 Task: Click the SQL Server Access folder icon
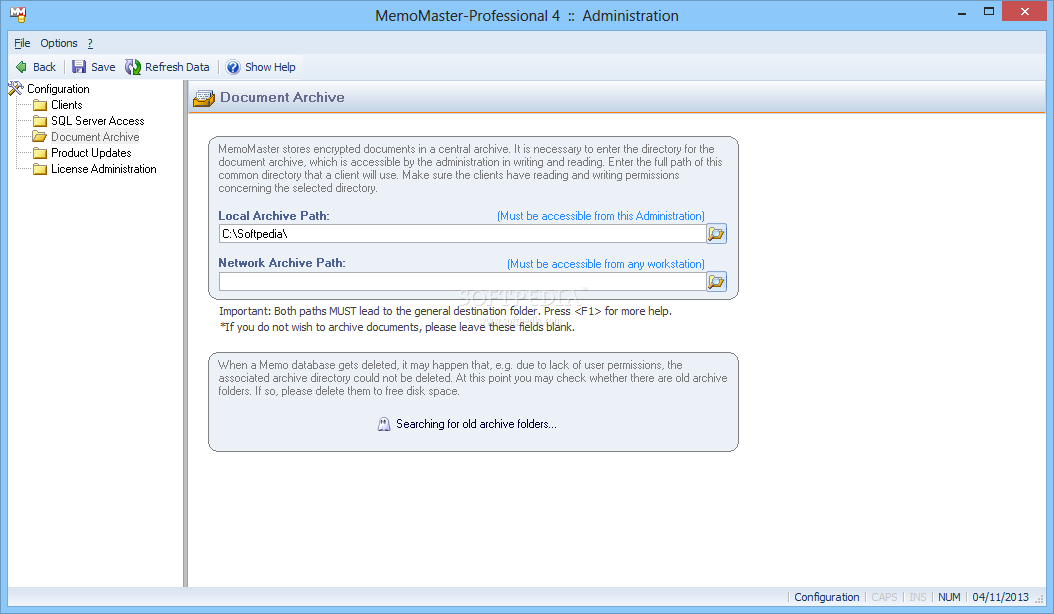pos(40,121)
